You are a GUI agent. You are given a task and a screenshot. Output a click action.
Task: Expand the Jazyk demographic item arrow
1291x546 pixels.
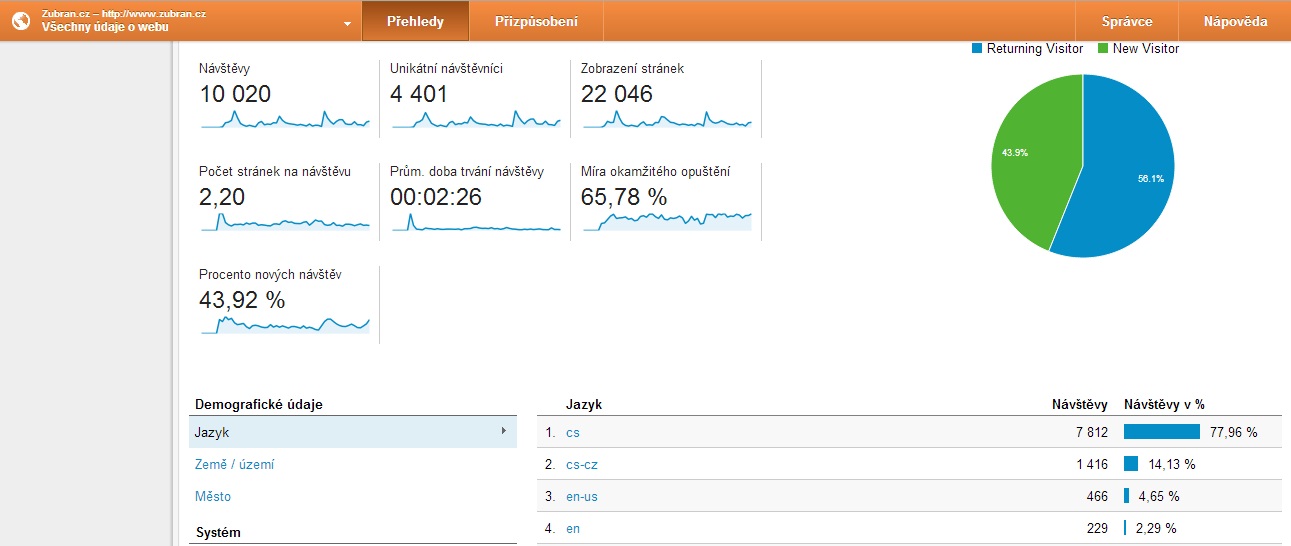[x=503, y=432]
